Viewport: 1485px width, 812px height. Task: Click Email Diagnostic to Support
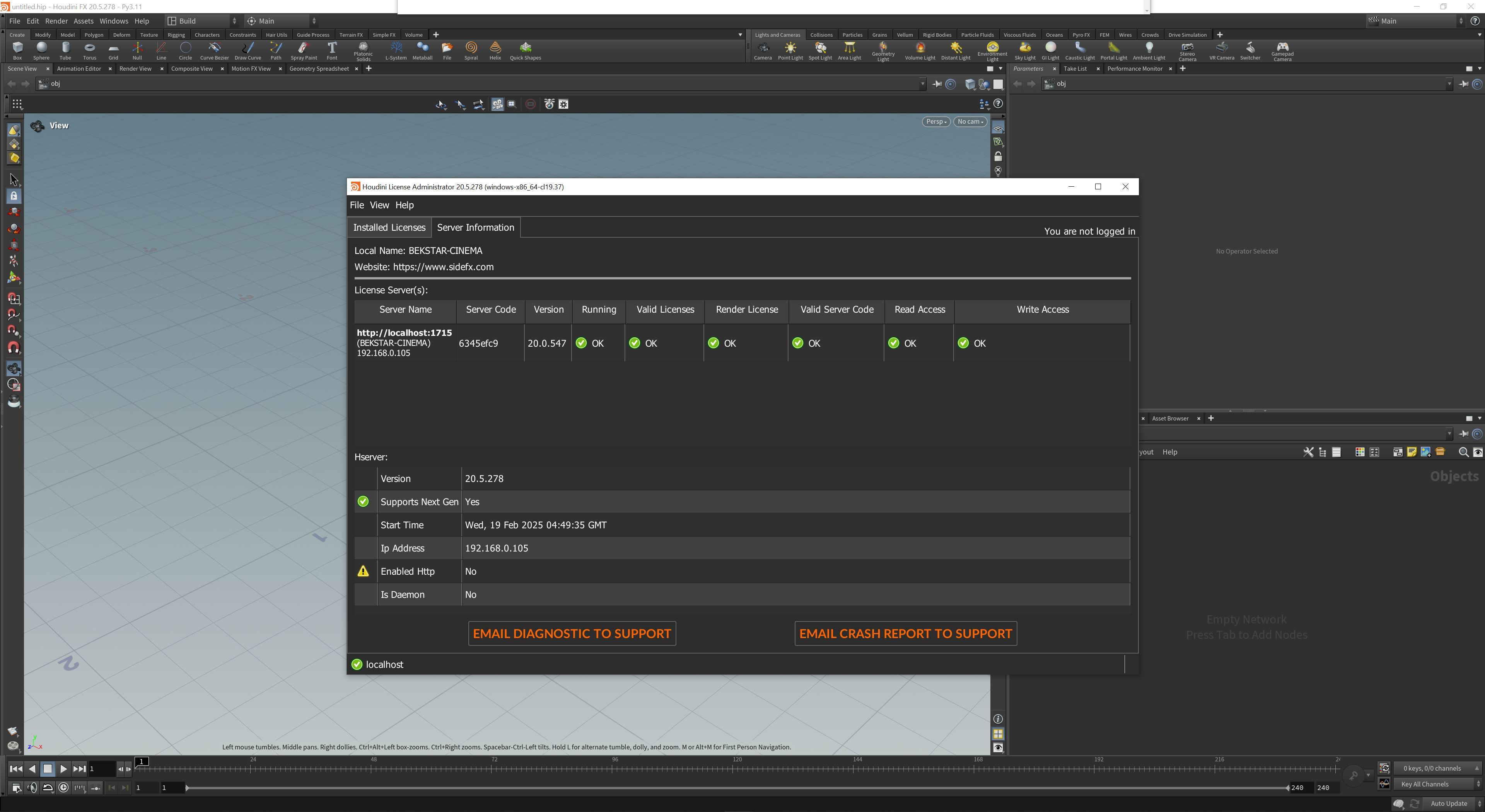tap(572, 633)
